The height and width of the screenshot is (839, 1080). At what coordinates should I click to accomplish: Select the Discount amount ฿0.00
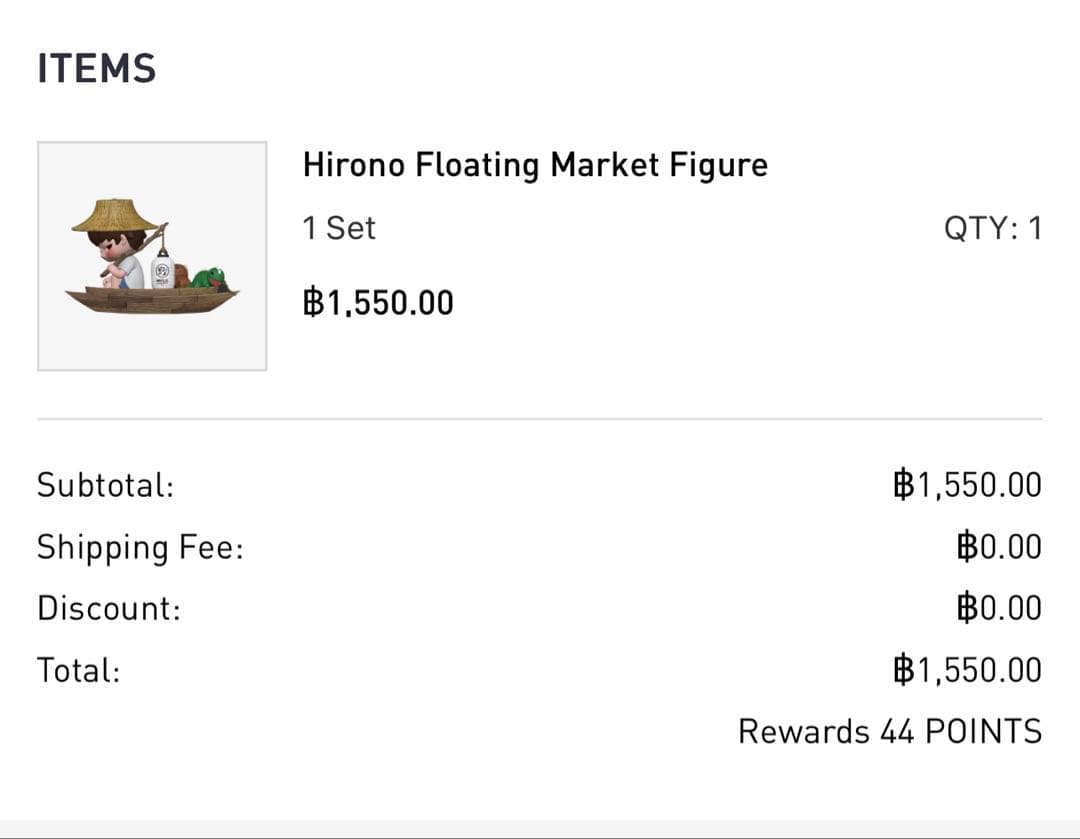point(998,608)
